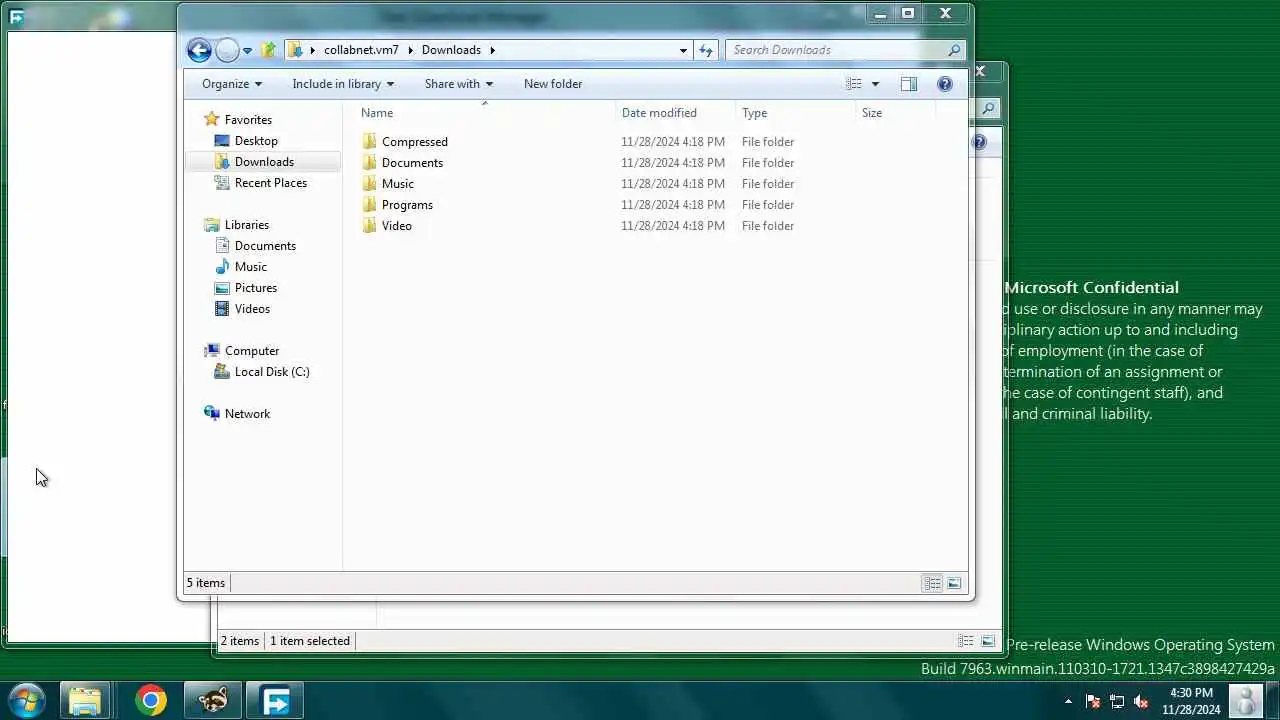Screen dimensions: 1280x720
Task: Click the Programs folder name
Action: click(x=407, y=205)
